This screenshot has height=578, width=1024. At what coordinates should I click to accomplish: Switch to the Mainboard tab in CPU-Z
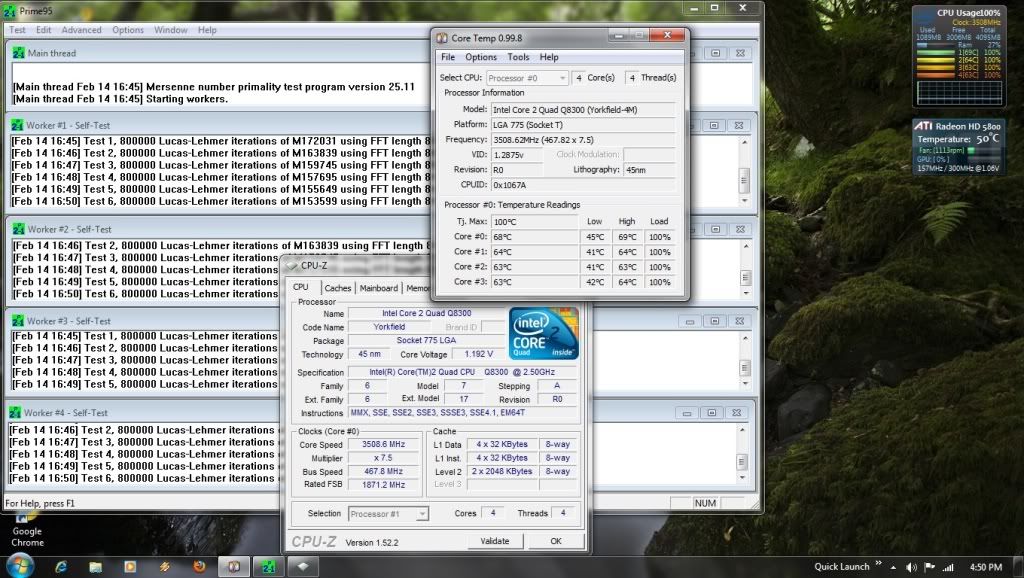tap(378, 288)
